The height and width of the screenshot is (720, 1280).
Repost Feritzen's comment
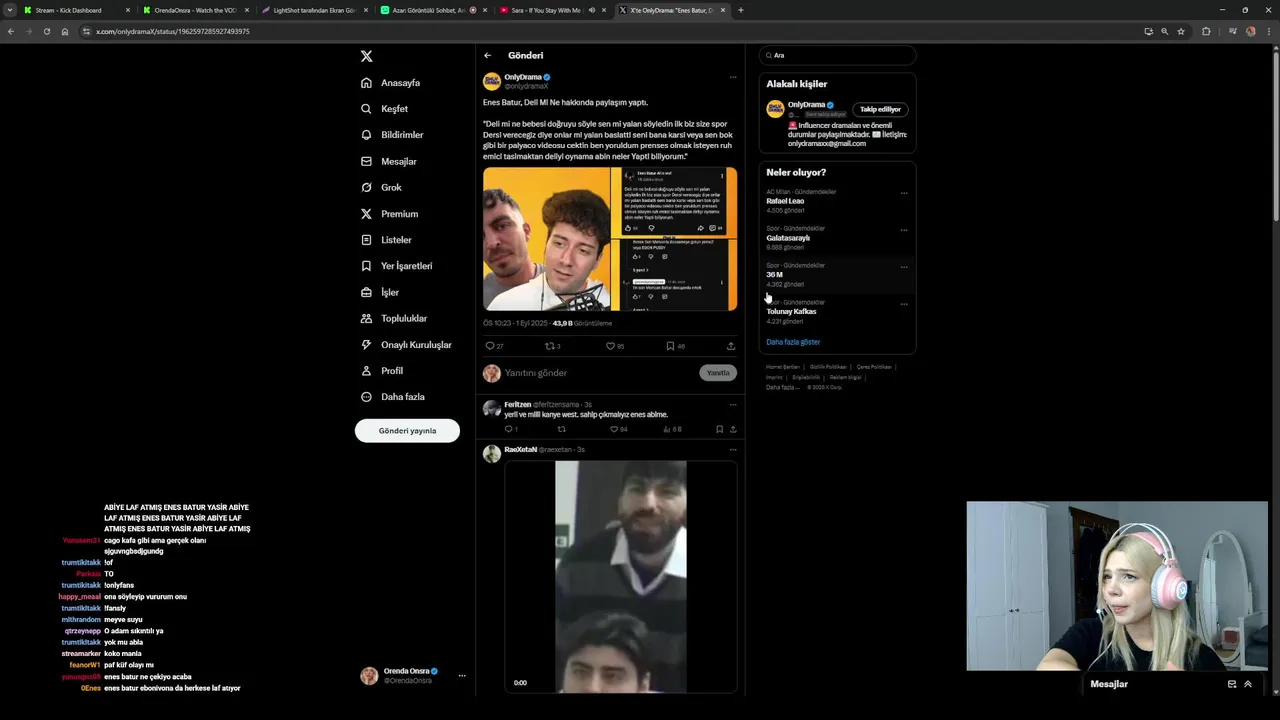point(561,429)
